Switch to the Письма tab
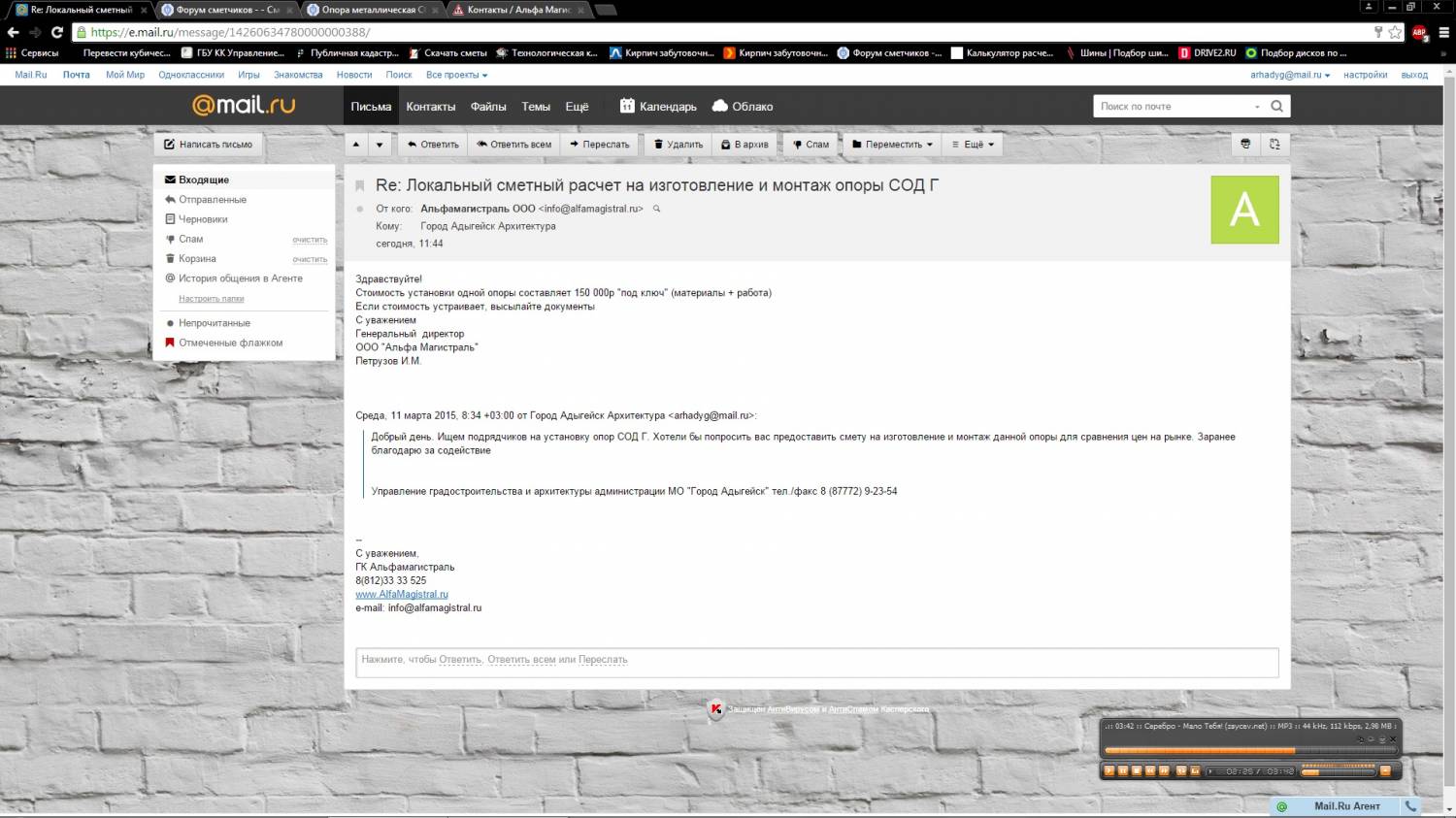Viewport: 1456px width, 818px height. tap(371, 106)
